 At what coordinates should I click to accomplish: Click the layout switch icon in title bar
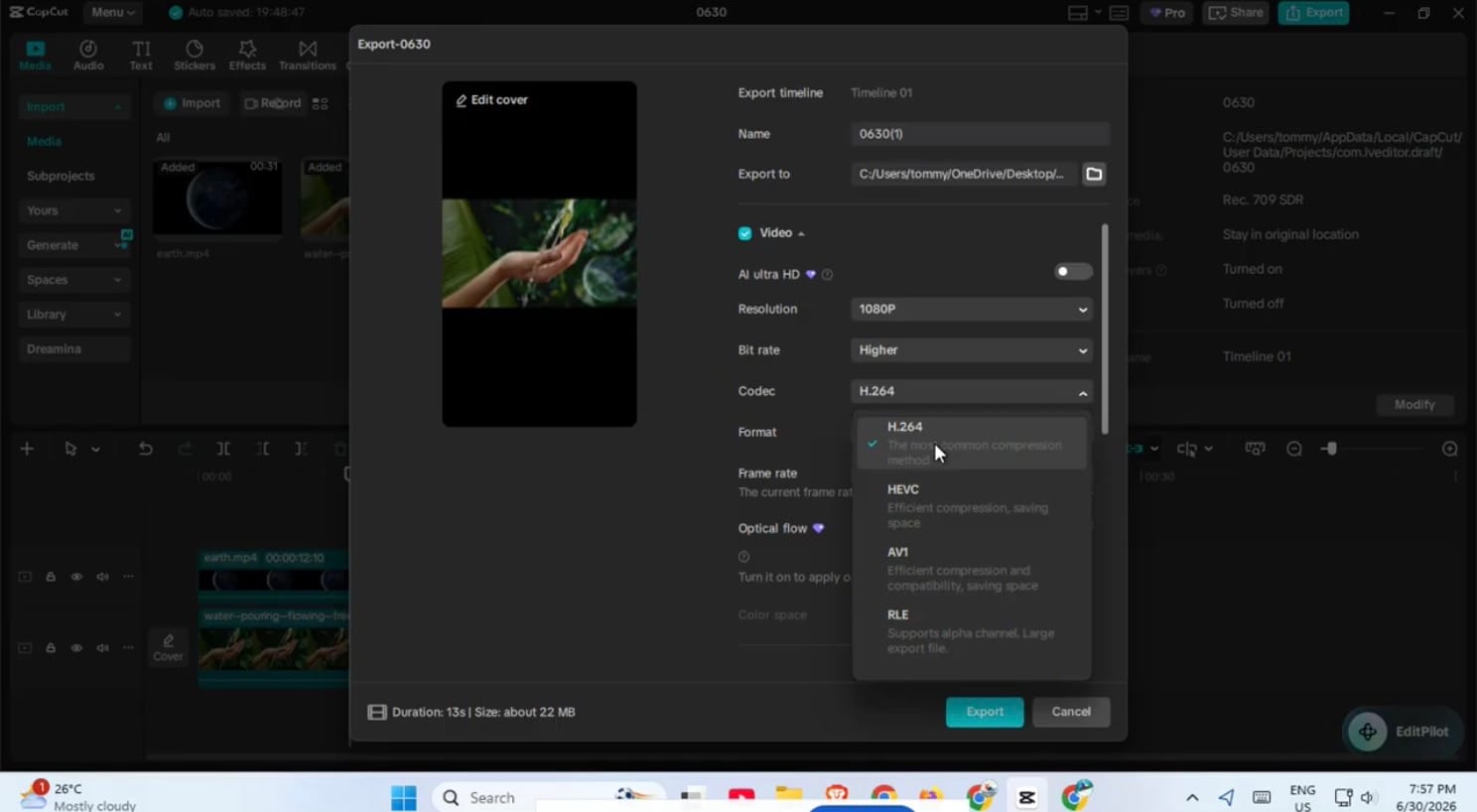1078,13
